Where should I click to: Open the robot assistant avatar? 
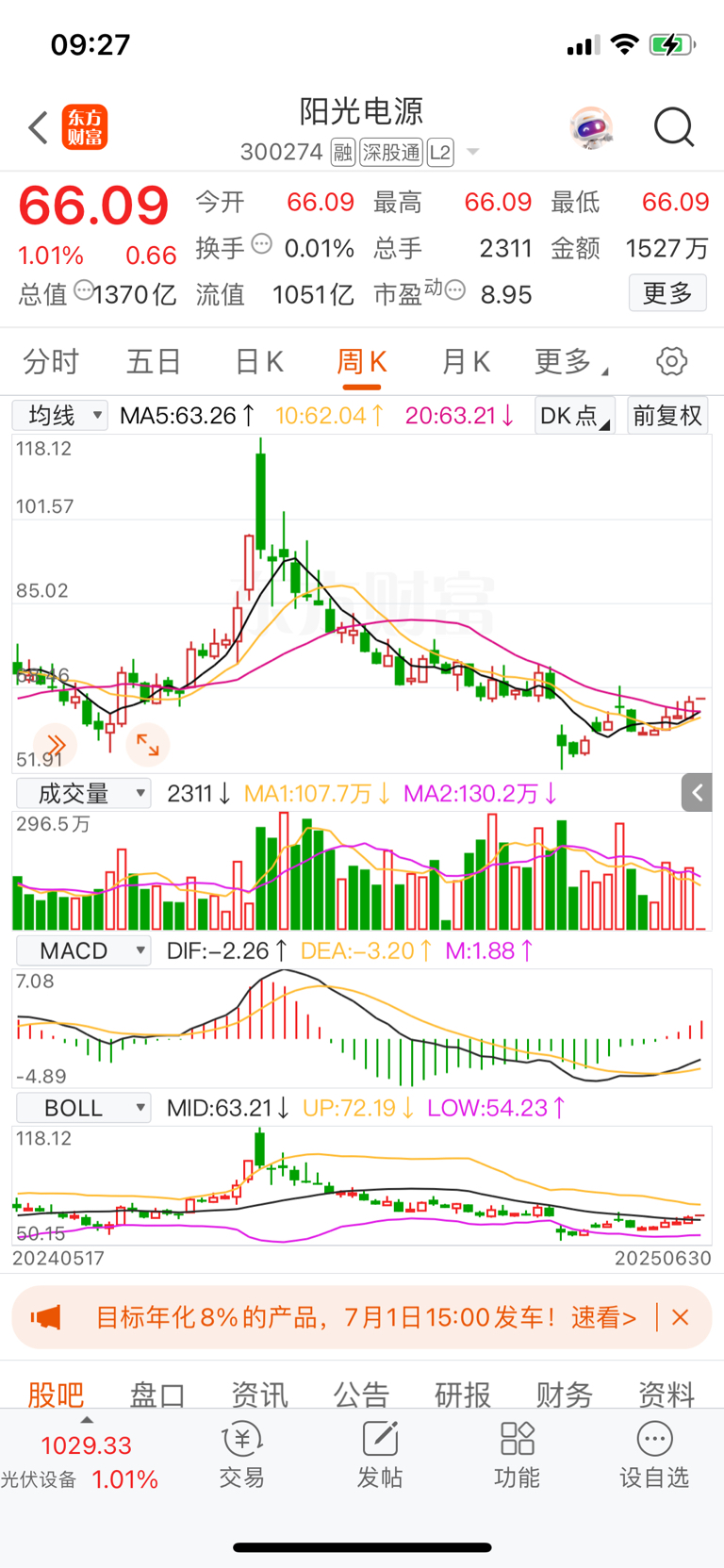pyautogui.click(x=591, y=127)
